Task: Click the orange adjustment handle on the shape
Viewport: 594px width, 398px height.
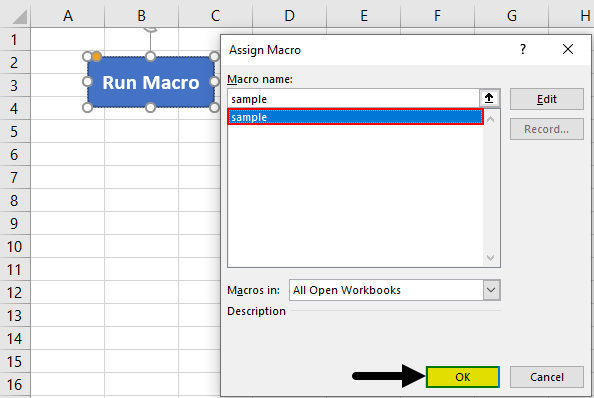Action: pos(97,57)
